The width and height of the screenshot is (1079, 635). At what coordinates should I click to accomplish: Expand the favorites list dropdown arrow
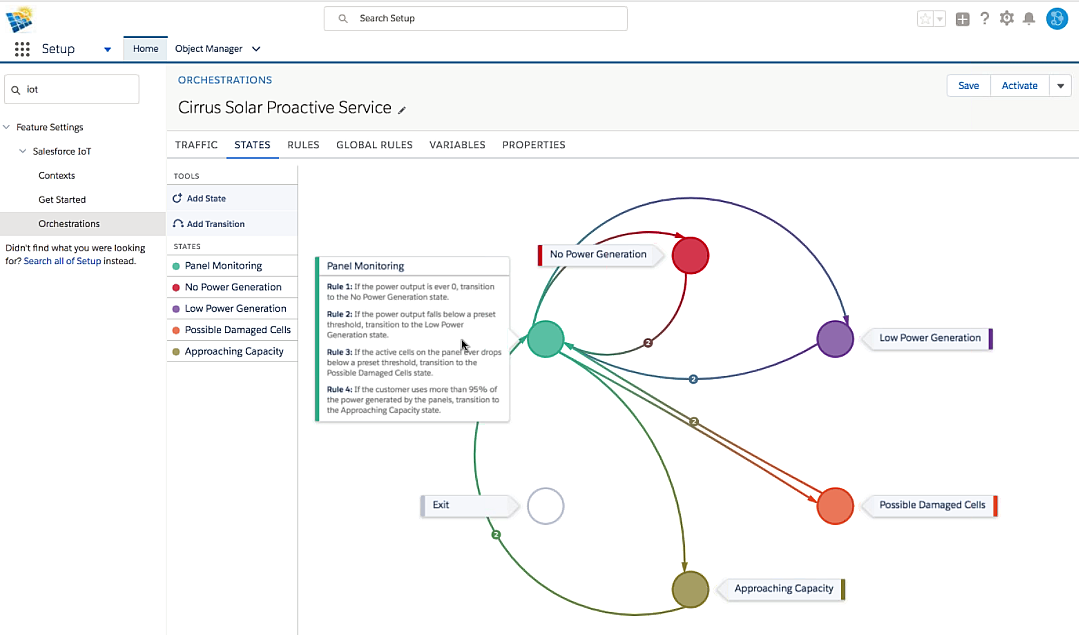[x=940, y=19]
